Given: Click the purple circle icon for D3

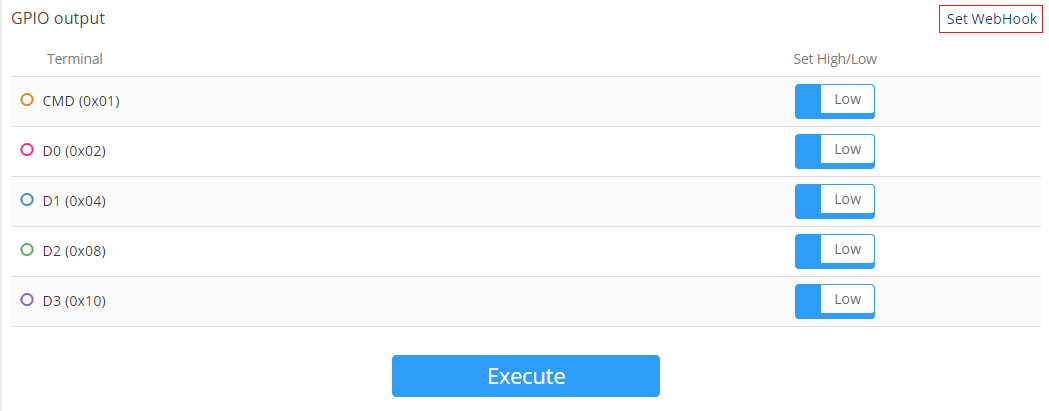Looking at the screenshot, I should [27, 299].
